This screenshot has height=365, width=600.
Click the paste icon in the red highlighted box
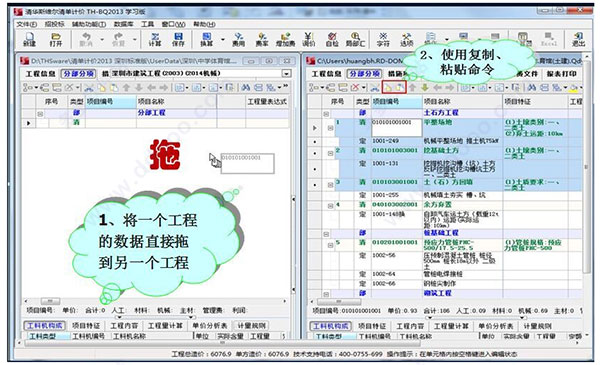(399, 88)
